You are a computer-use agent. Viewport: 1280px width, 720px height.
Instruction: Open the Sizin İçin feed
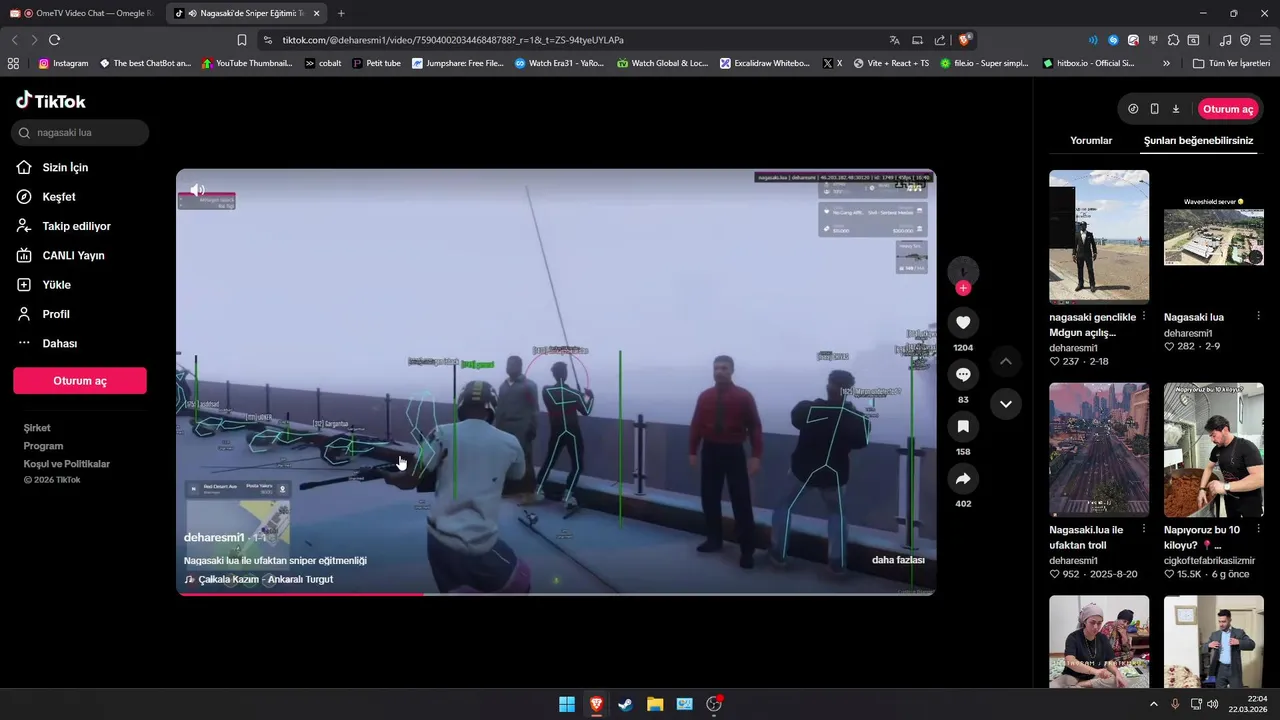(x=65, y=167)
